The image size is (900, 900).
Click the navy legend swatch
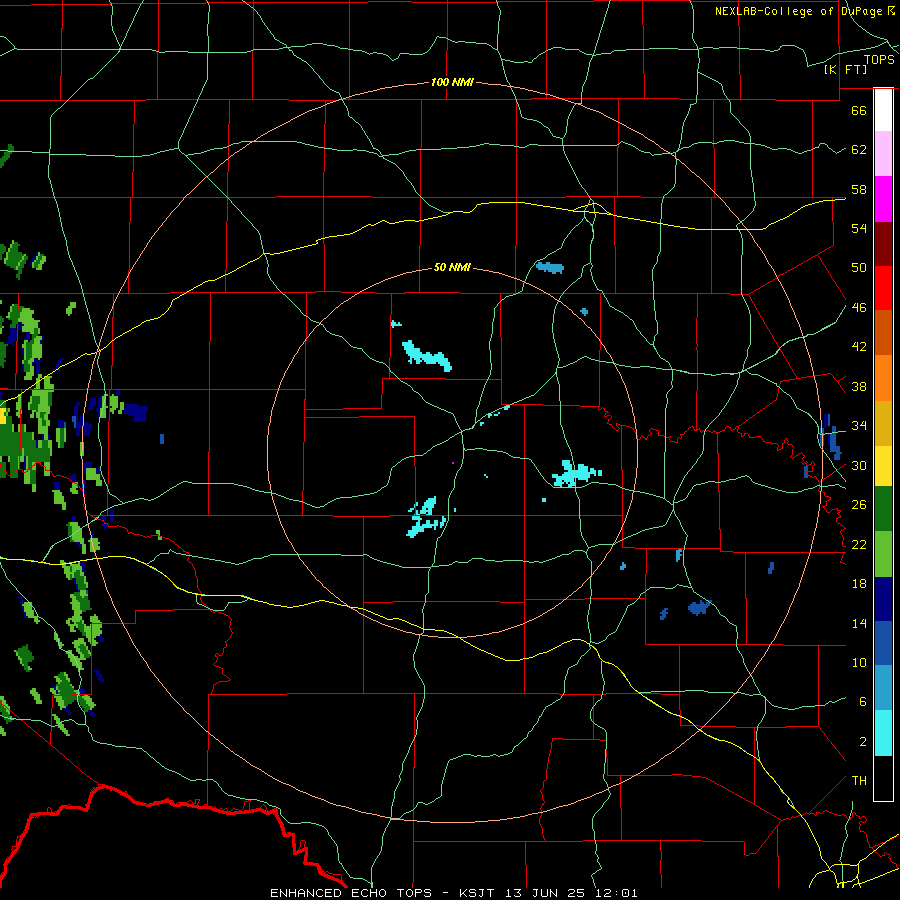coord(883,599)
